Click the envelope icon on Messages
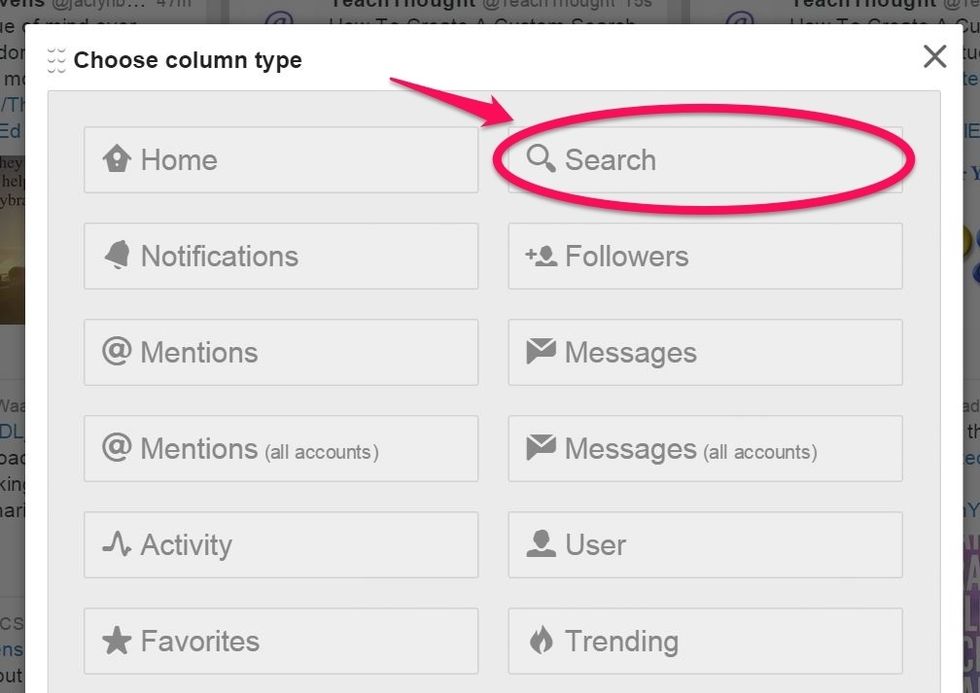 541,352
